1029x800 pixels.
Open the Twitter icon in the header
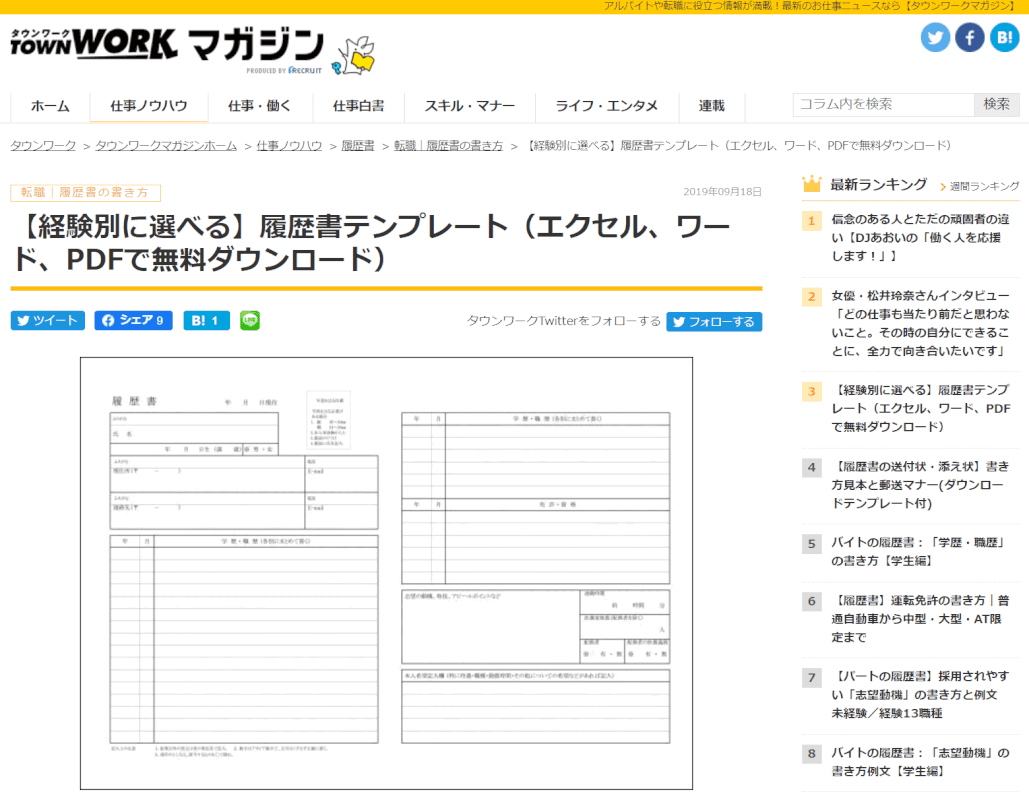[x=935, y=37]
